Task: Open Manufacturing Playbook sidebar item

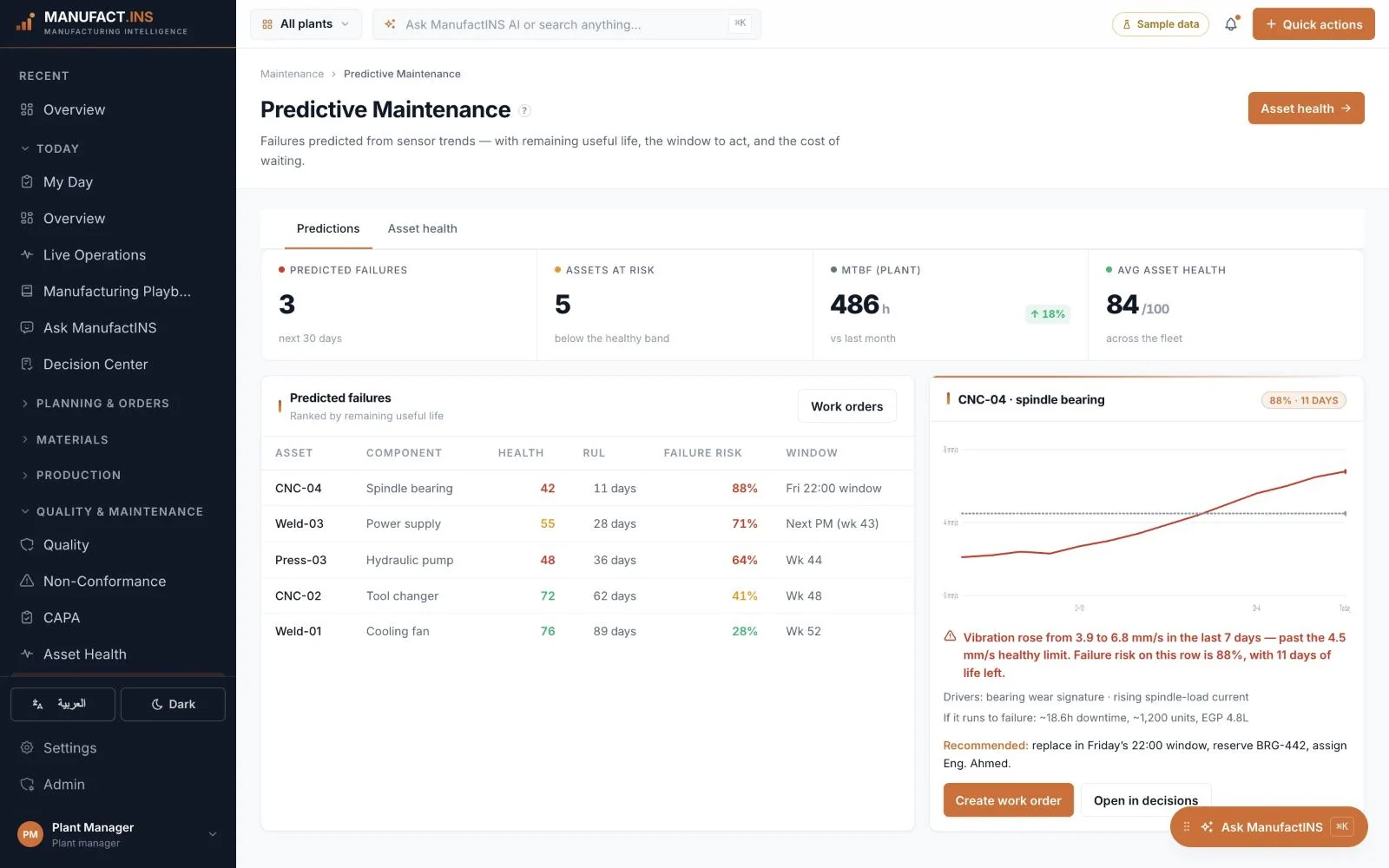Action: (117, 291)
